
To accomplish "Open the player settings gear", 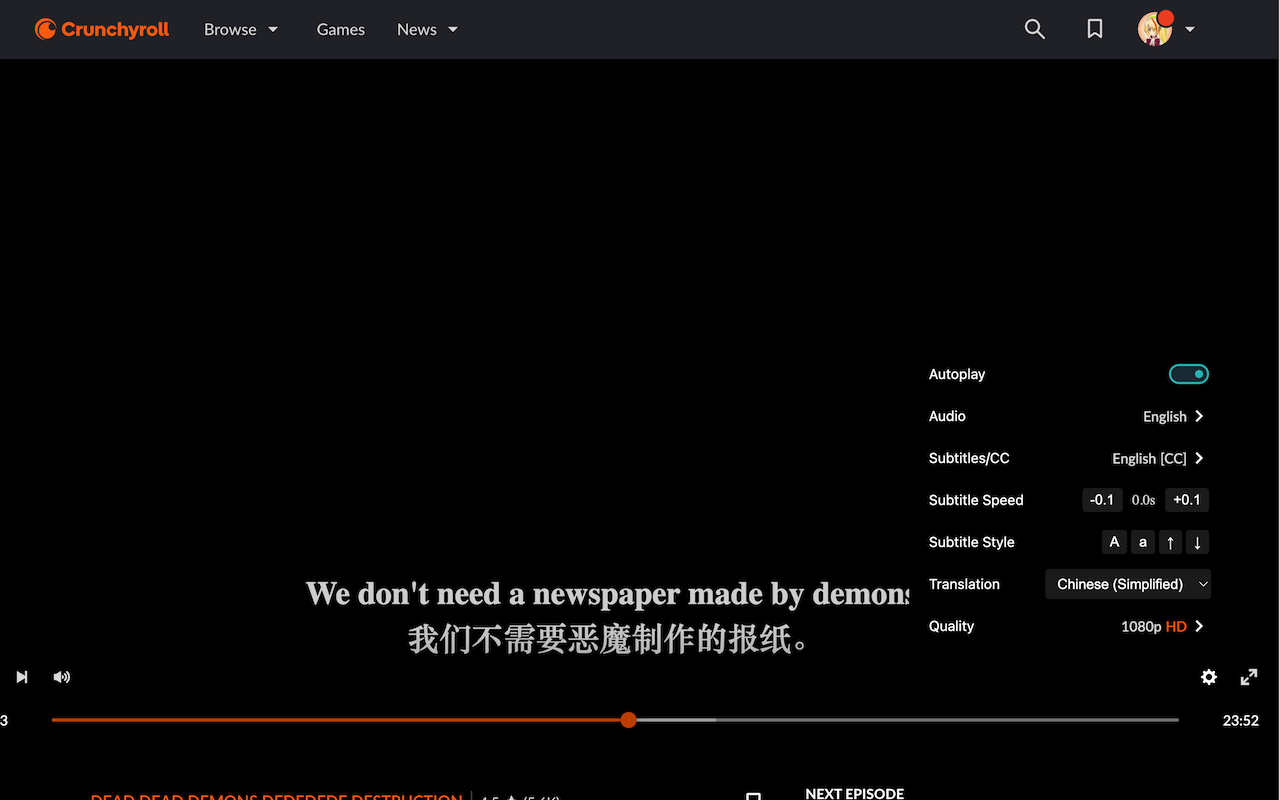I will [x=1208, y=677].
